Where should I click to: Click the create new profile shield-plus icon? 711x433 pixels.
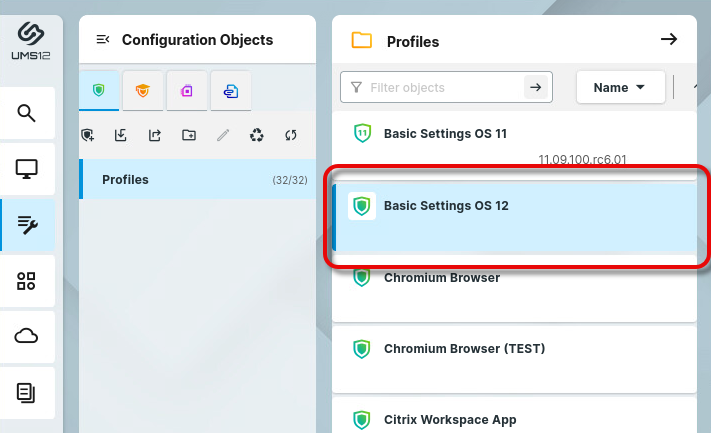(89, 135)
